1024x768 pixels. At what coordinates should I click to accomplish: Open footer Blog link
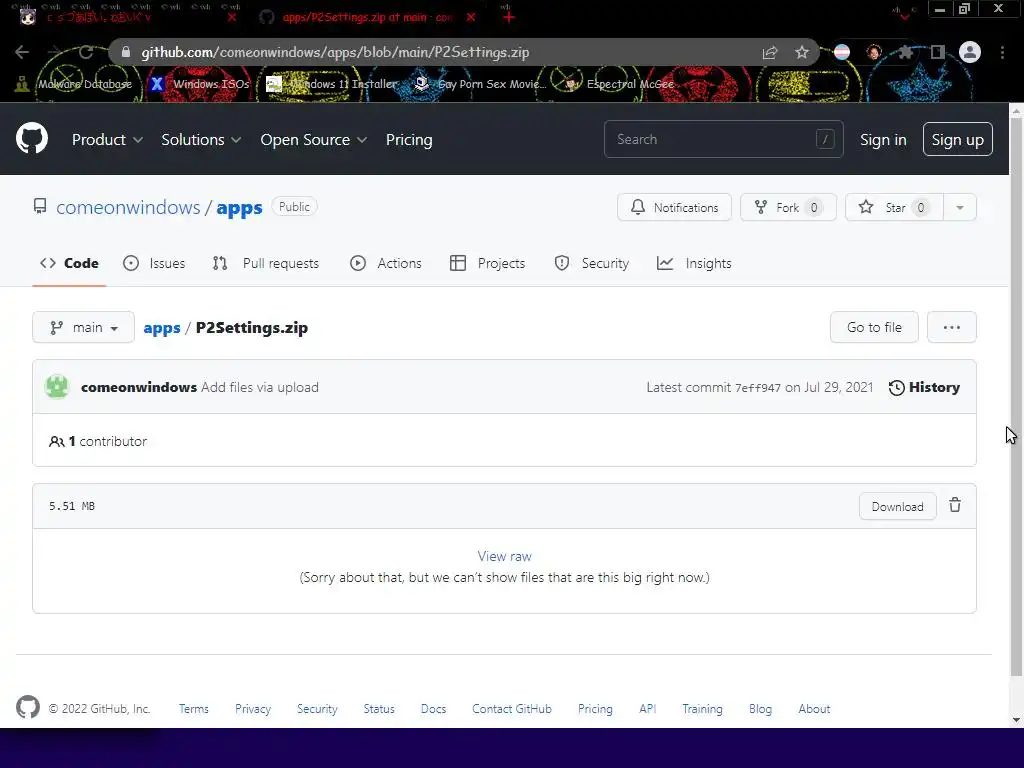[760, 709]
